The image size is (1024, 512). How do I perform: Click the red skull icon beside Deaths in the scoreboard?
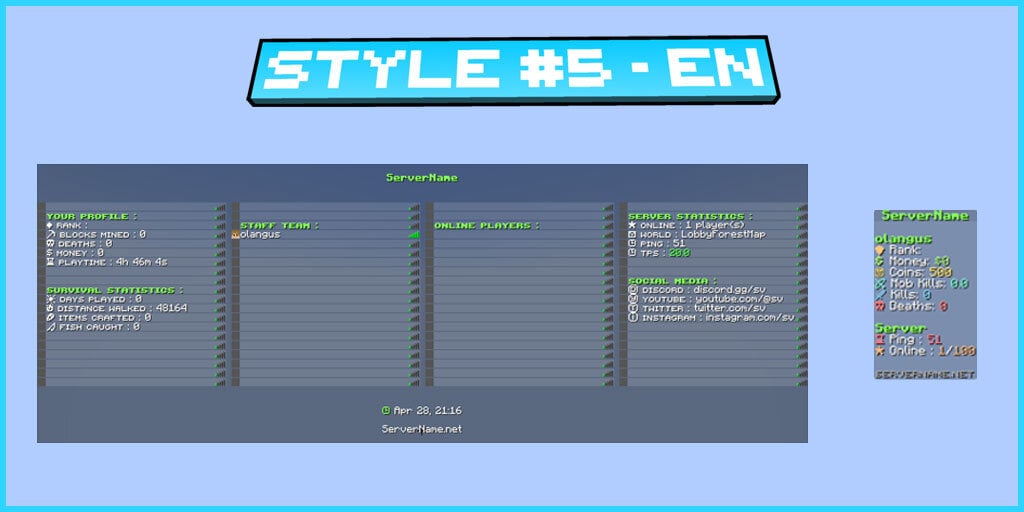tap(880, 306)
